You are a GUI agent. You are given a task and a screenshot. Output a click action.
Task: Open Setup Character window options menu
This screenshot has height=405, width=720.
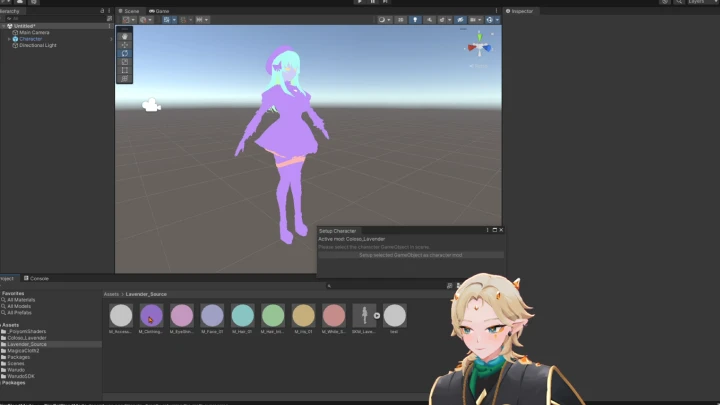(487, 230)
